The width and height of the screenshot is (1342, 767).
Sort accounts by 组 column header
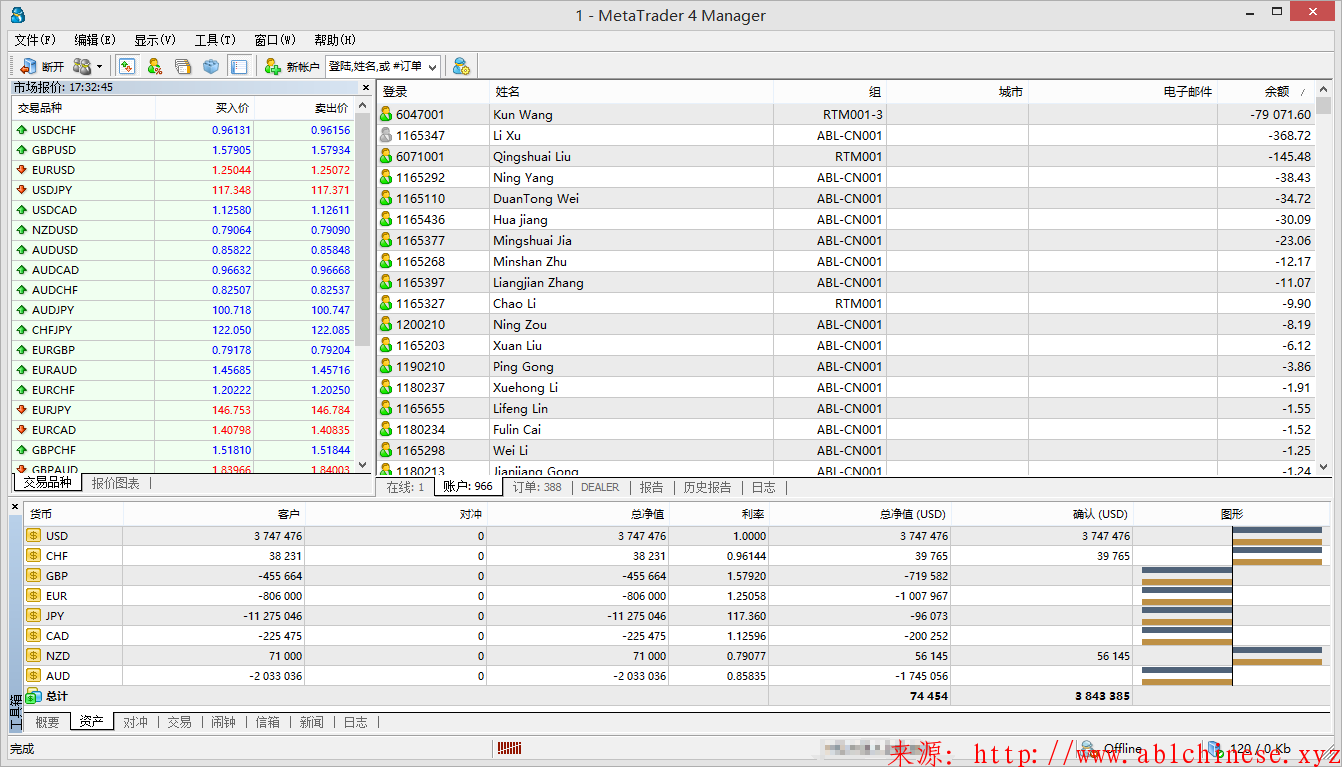[830, 92]
